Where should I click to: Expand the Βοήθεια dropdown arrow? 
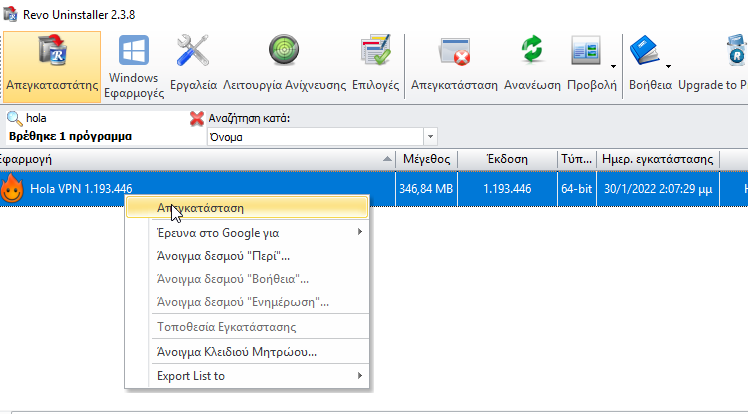click(668, 67)
